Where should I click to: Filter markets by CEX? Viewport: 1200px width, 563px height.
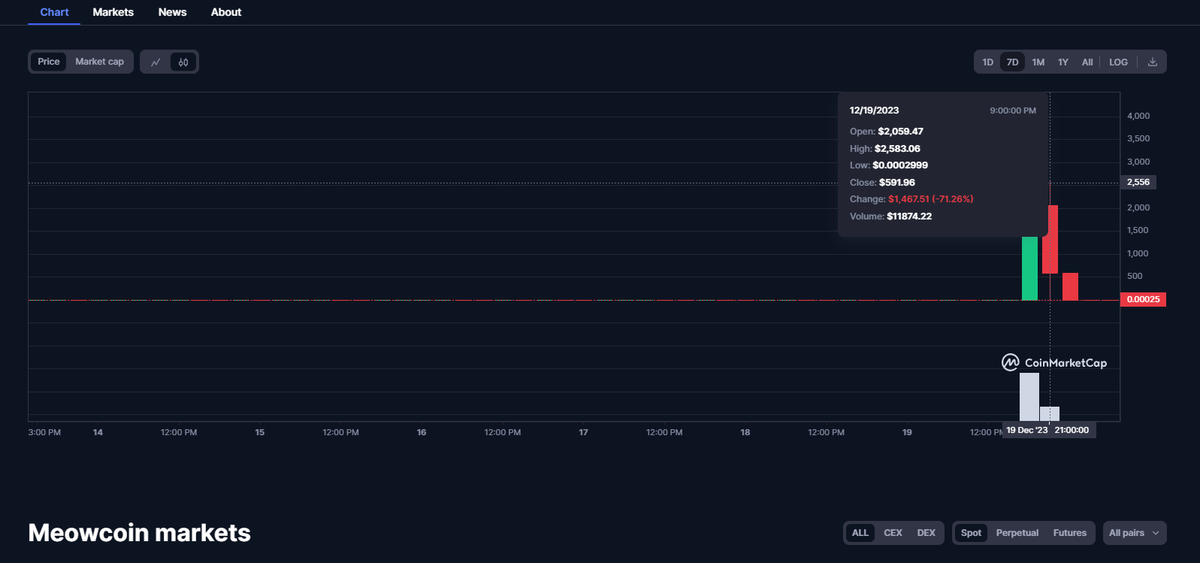[893, 533]
